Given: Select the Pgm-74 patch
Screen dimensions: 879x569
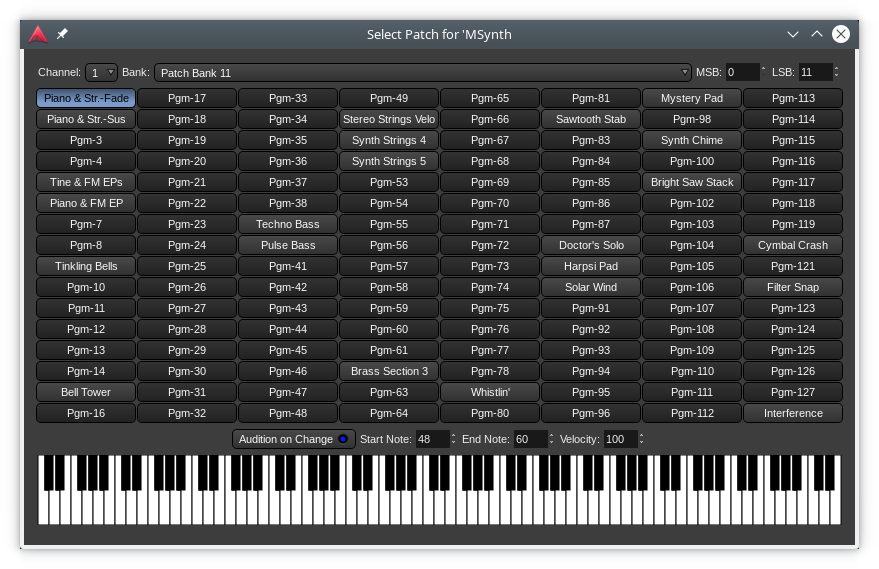Looking at the screenshot, I should tap(490, 287).
